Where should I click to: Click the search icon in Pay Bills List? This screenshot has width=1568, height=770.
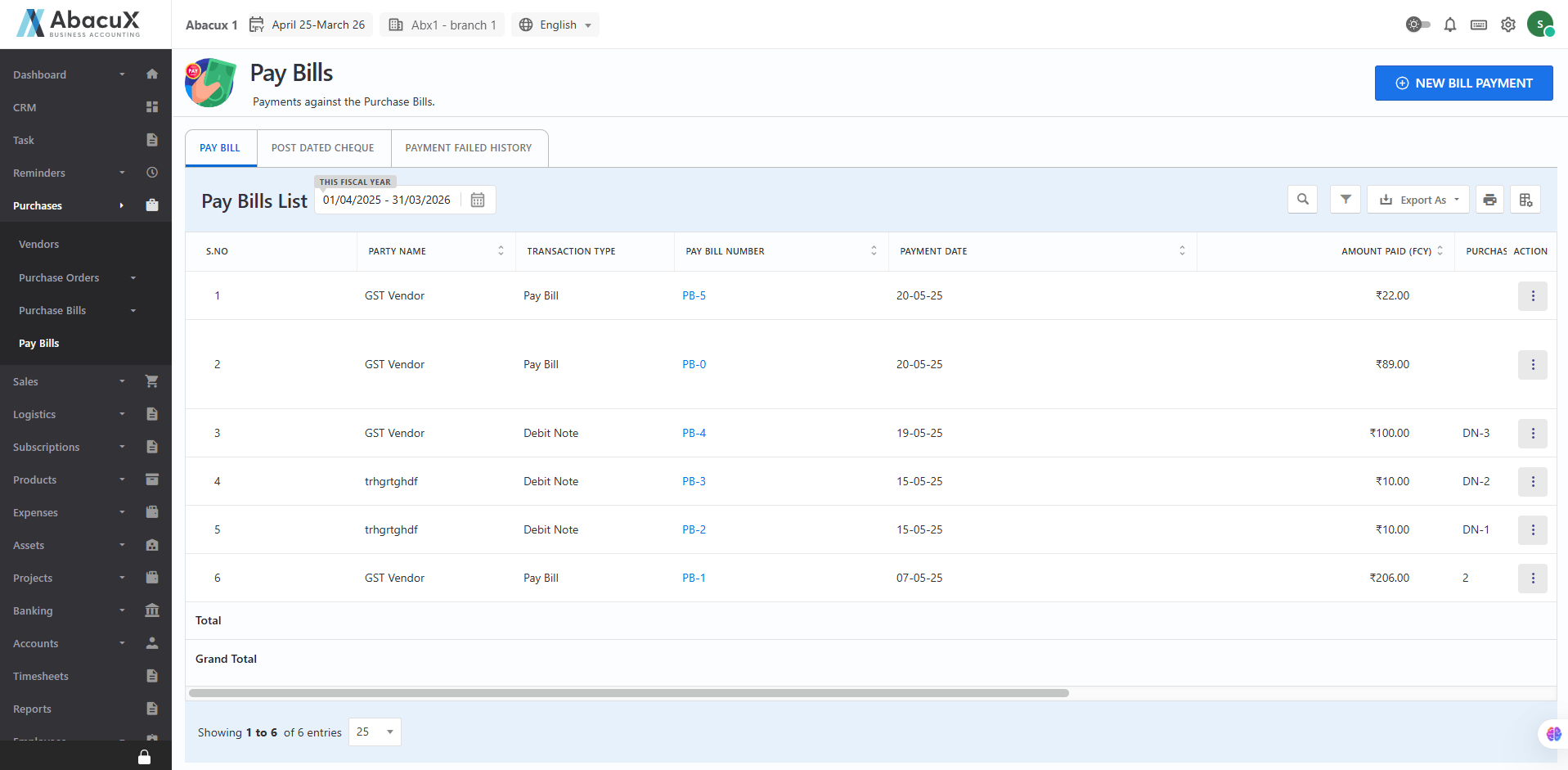pyautogui.click(x=1302, y=200)
